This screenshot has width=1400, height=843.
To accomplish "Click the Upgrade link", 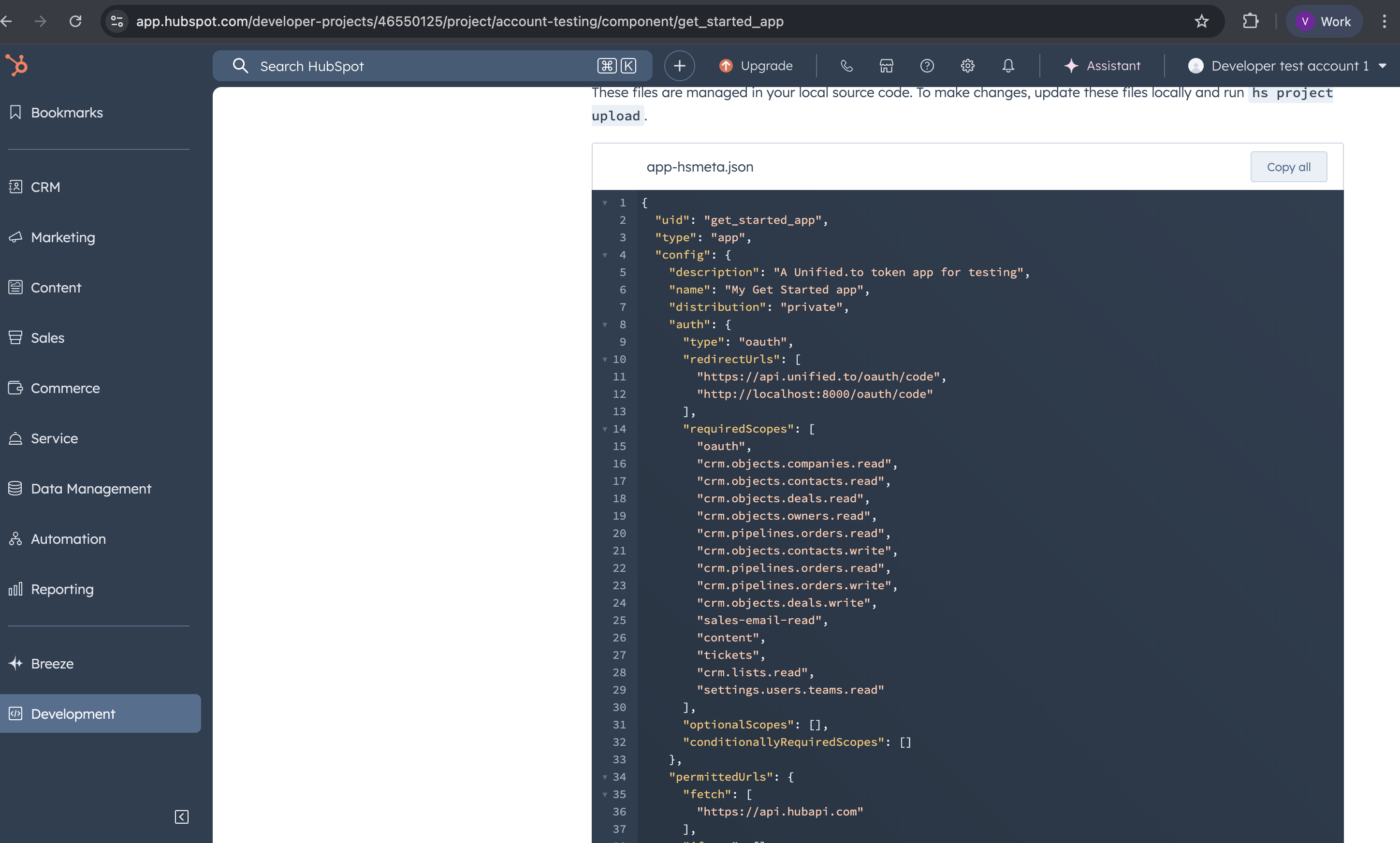I will point(756,66).
